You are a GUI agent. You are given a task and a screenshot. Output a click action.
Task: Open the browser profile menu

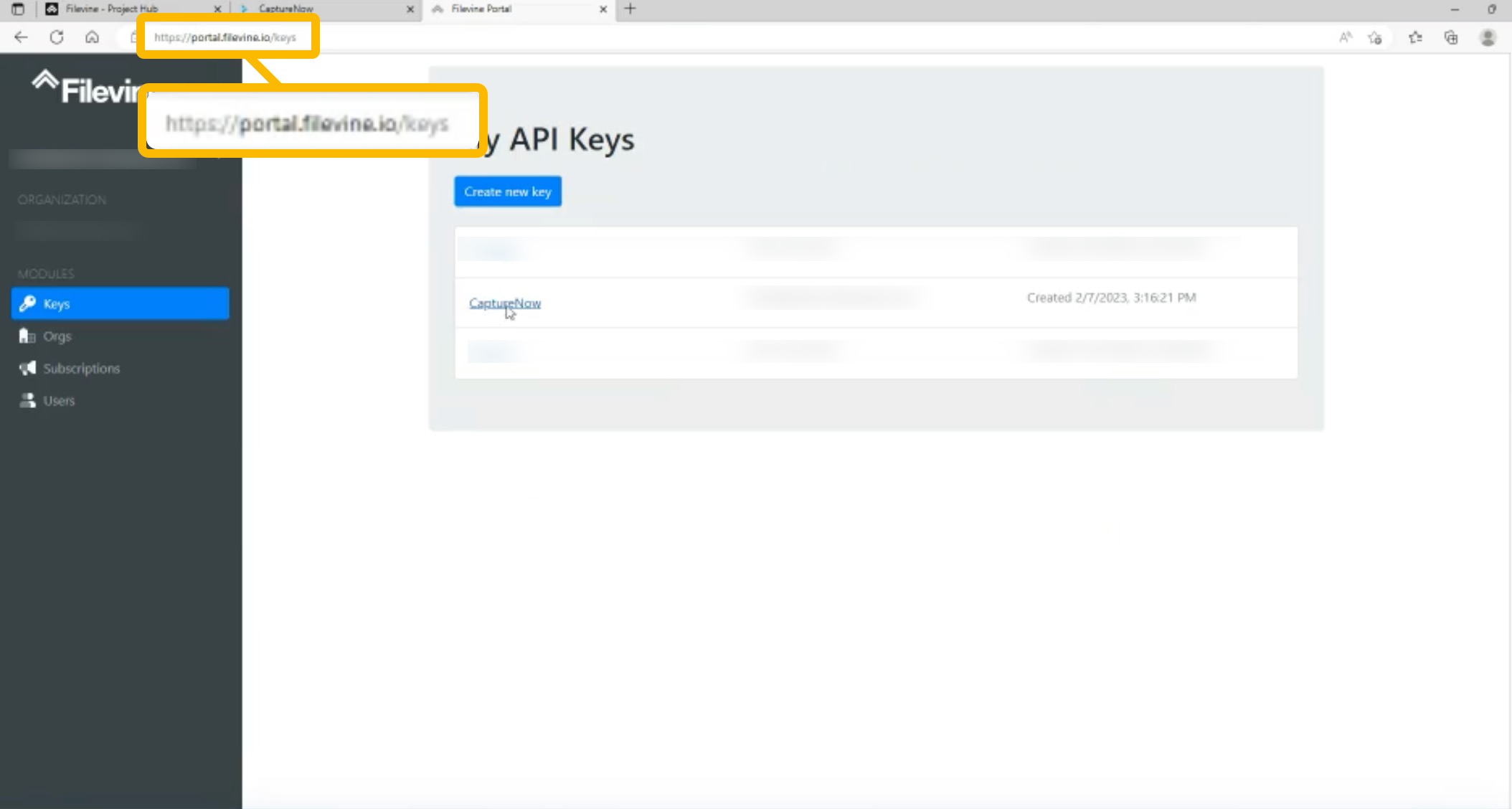pyautogui.click(x=1490, y=37)
